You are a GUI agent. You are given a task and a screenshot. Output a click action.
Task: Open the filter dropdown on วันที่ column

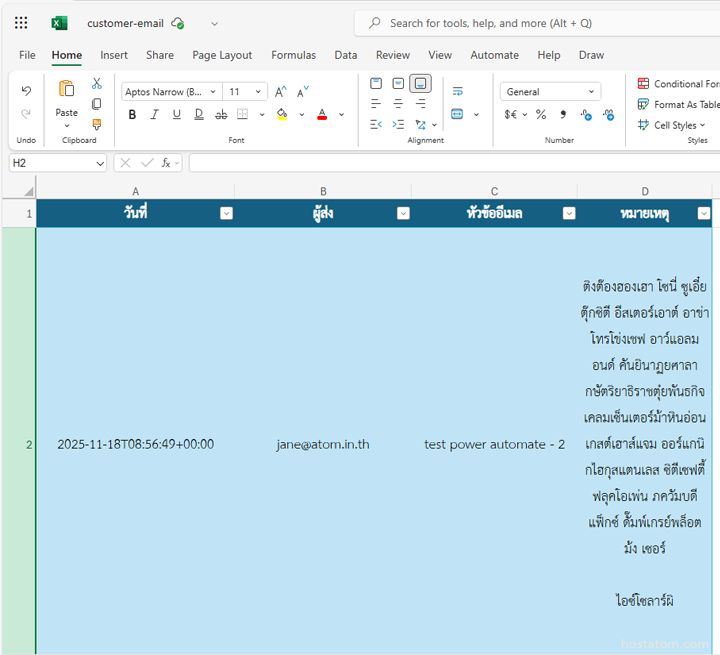click(x=226, y=213)
